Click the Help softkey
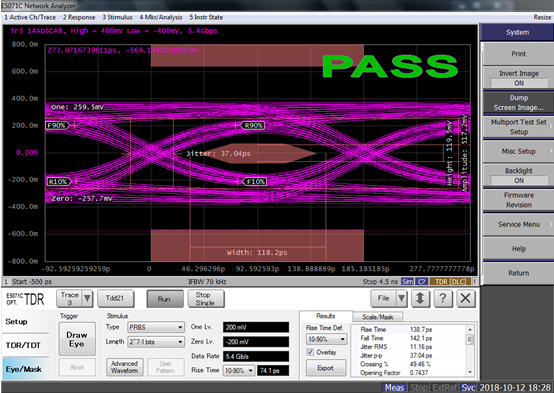 tap(518, 248)
